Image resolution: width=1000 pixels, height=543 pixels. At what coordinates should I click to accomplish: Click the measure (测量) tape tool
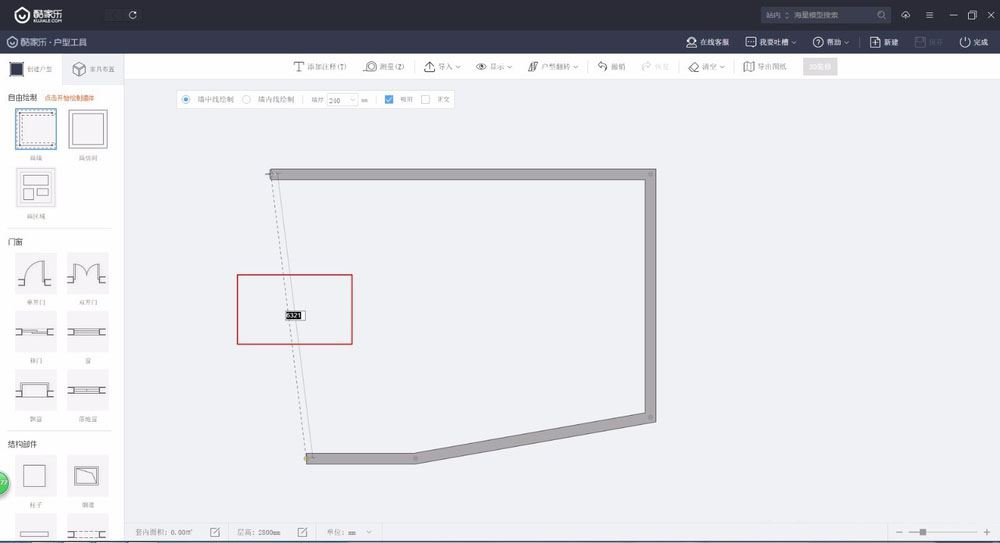click(x=384, y=67)
